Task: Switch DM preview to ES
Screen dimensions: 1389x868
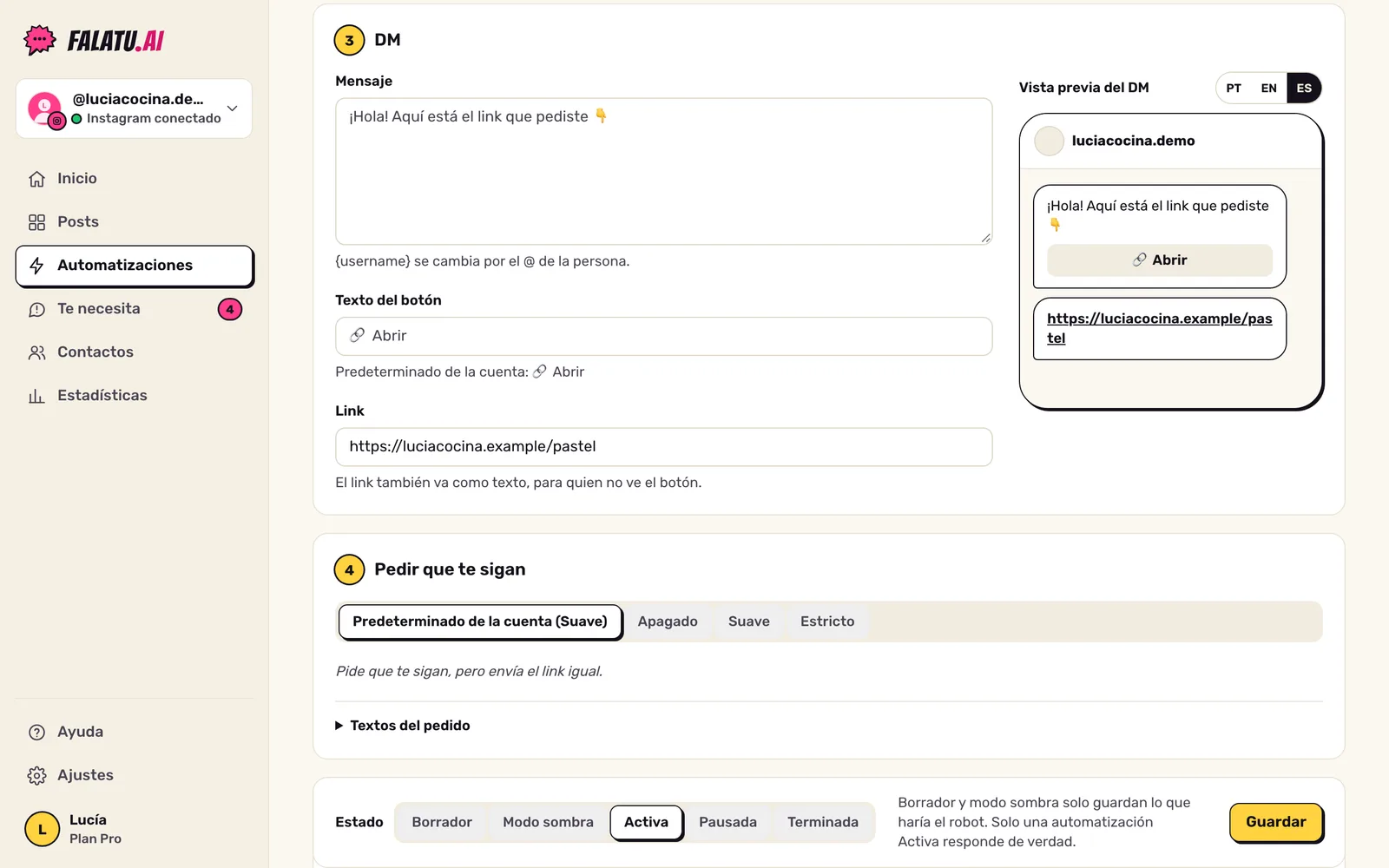Action: point(1304,89)
